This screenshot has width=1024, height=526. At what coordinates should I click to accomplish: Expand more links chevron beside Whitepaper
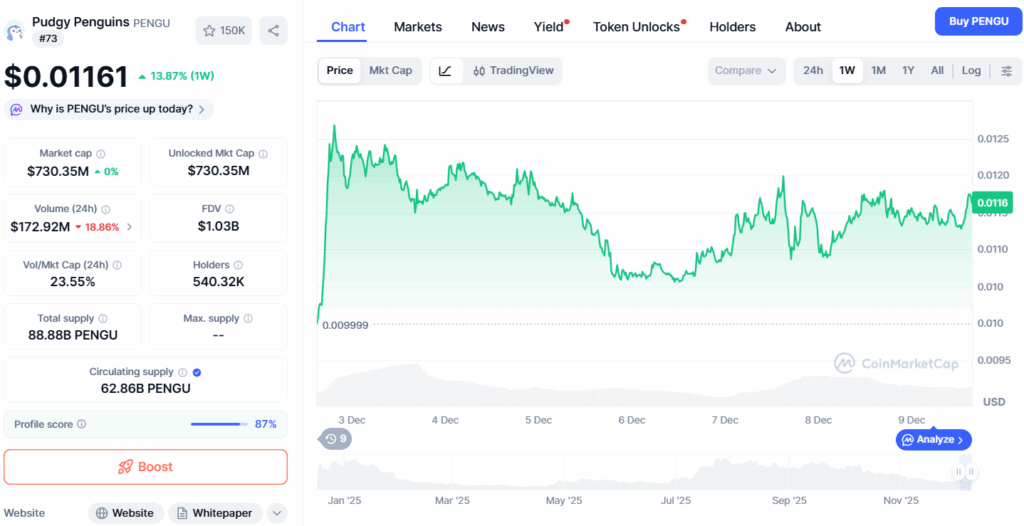pyautogui.click(x=277, y=513)
